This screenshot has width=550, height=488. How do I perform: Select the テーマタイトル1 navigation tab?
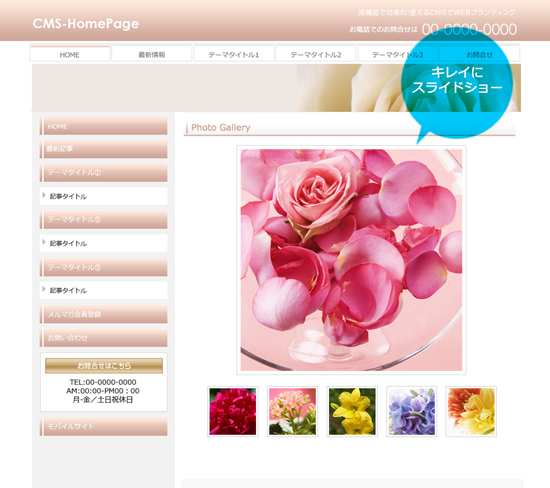click(x=234, y=54)
